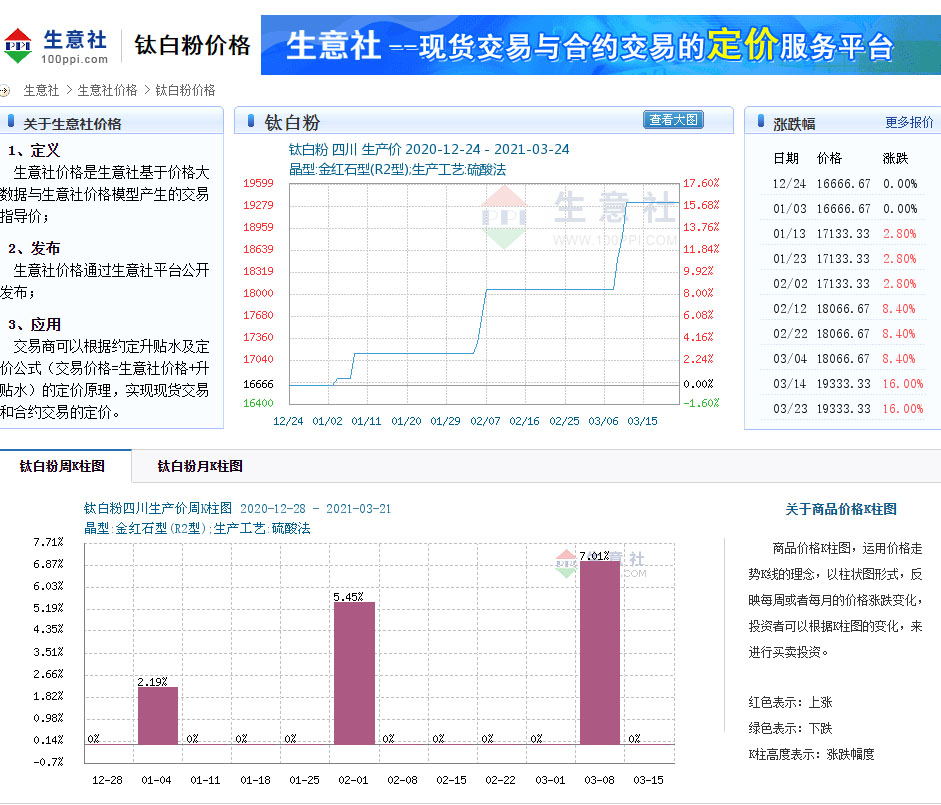
Task: Click the 生意社 100ppi.com logo
Action: click(56, 46)
